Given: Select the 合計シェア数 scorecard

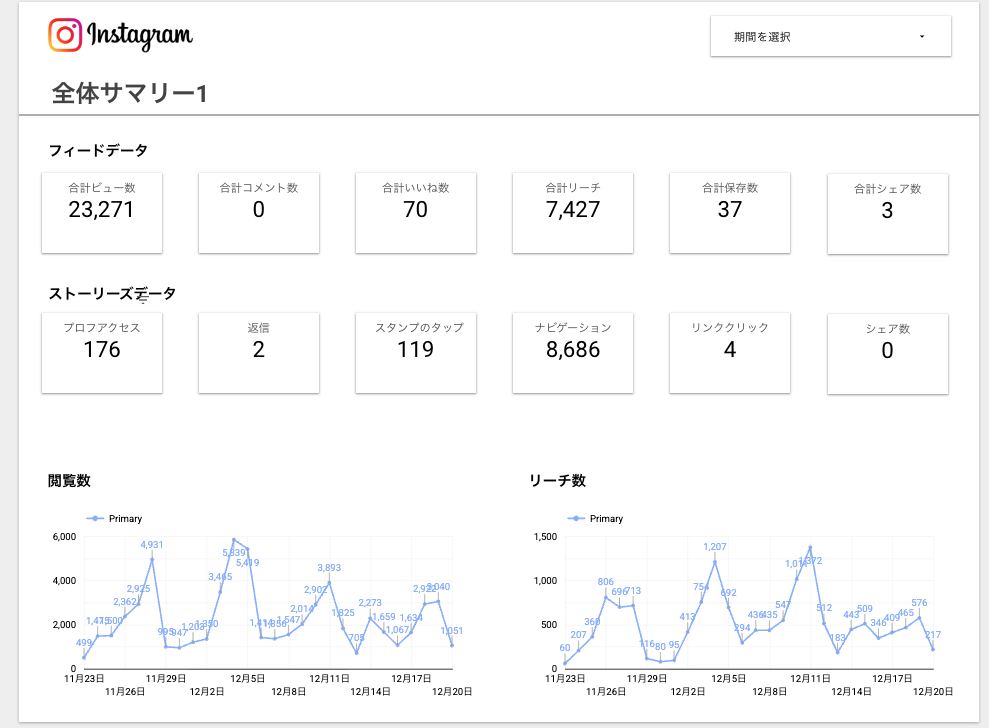Looking at the screenshot, I should tap(887, 212).
